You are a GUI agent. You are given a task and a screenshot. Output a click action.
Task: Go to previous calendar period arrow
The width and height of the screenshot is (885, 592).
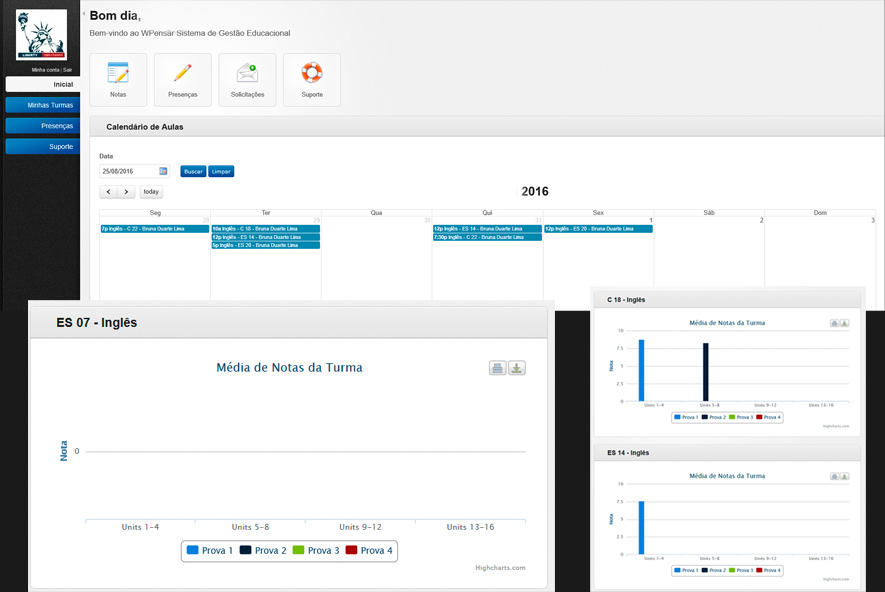click(108, 192)
